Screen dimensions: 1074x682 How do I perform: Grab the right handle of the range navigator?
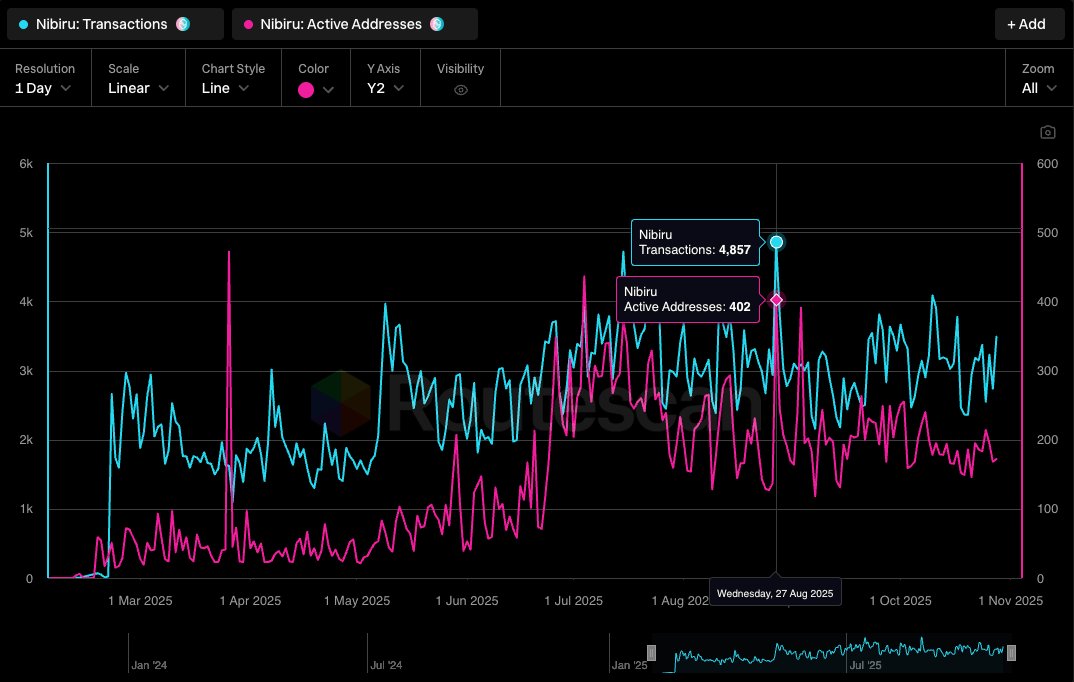tap(1011, 653)
